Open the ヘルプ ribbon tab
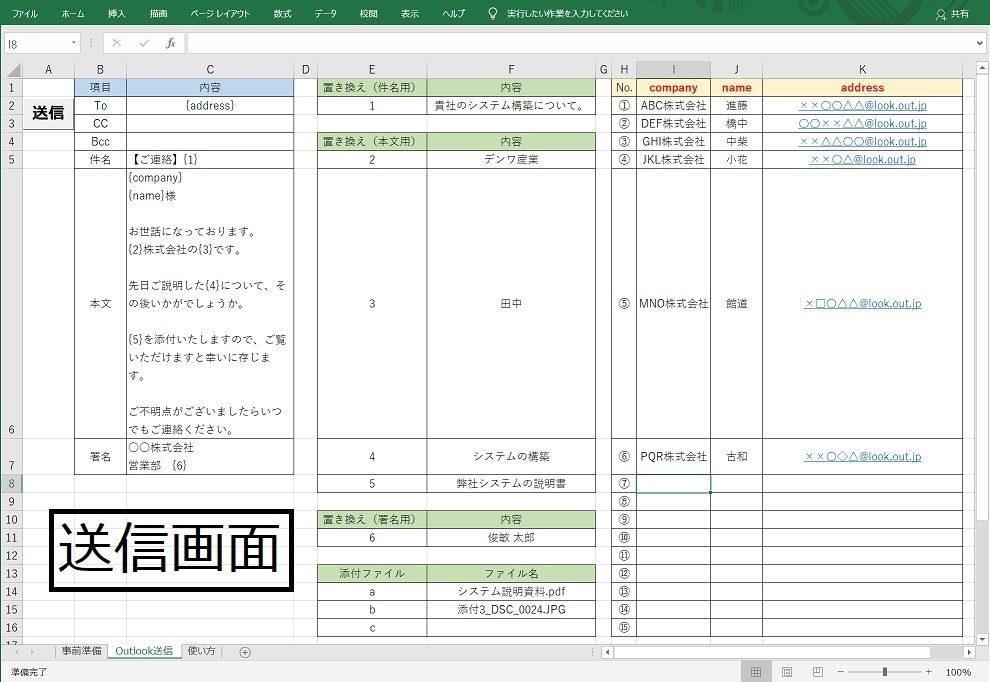 [453, 13]
